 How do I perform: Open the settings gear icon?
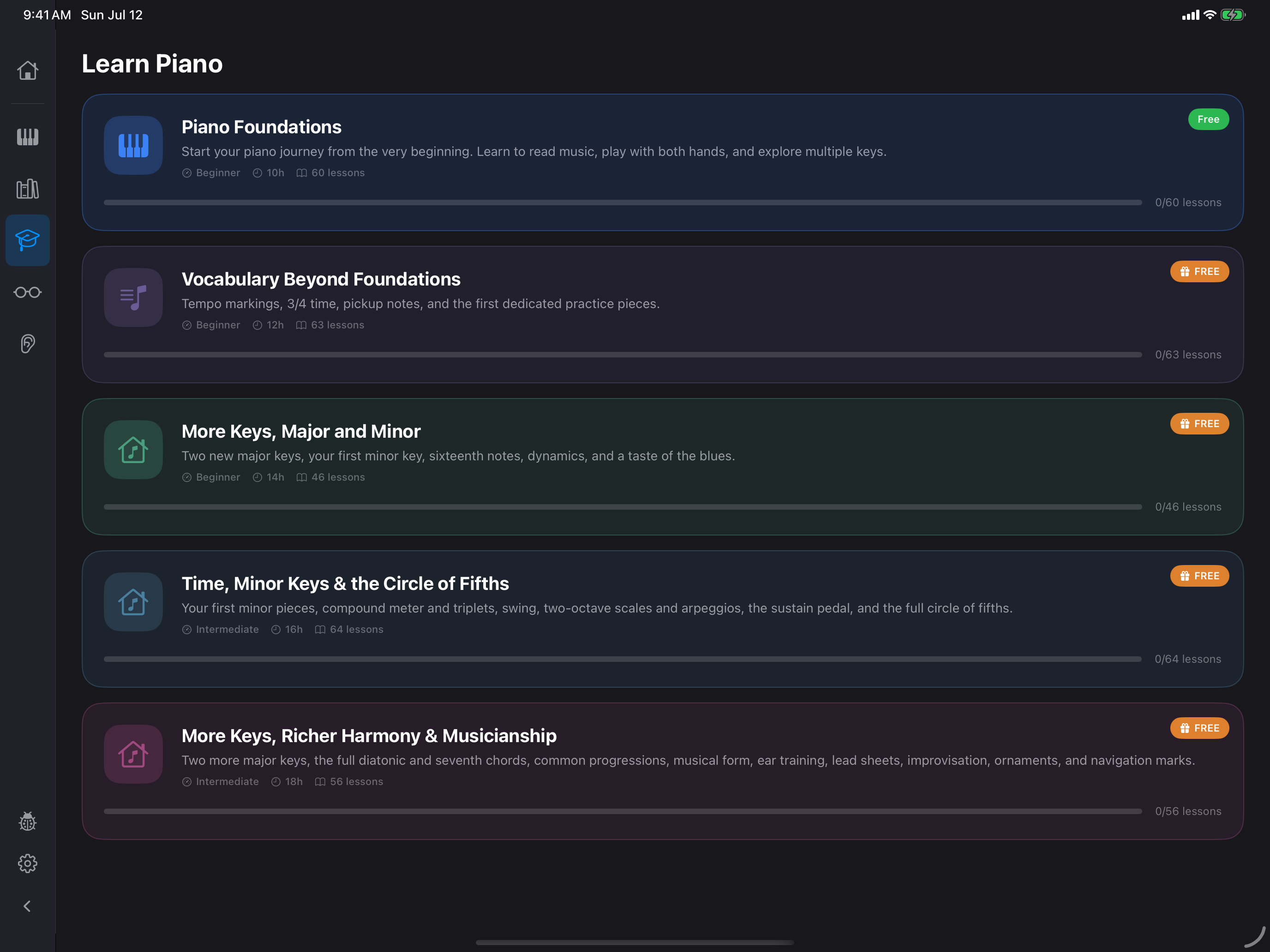[x=28, y=863]
